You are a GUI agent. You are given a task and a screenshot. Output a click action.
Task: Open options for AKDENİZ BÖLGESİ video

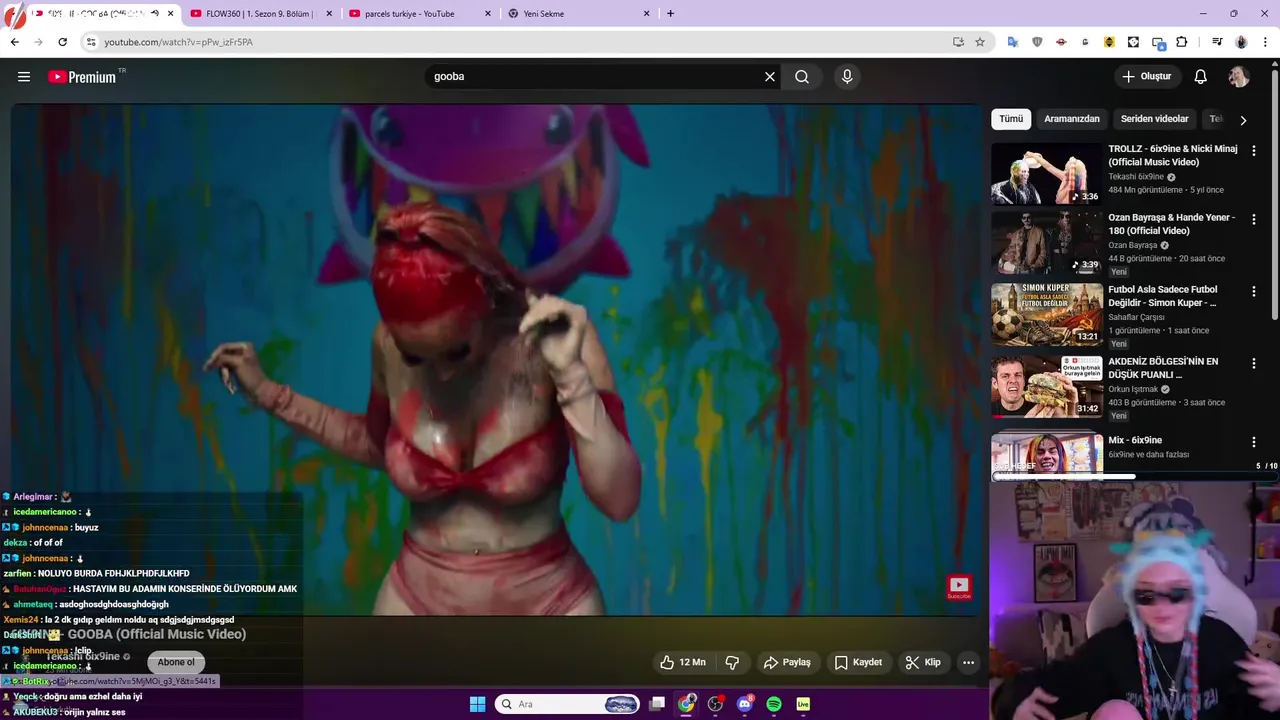click(1254, 363)
